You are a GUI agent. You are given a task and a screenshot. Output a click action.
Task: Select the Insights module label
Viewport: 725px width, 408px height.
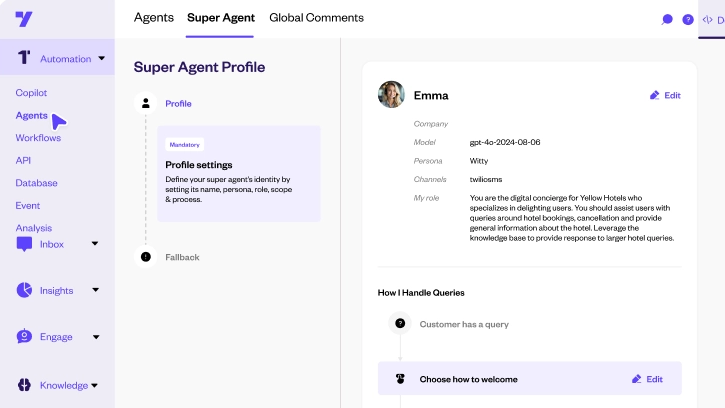pyautogui.click(x=56, y=291)
